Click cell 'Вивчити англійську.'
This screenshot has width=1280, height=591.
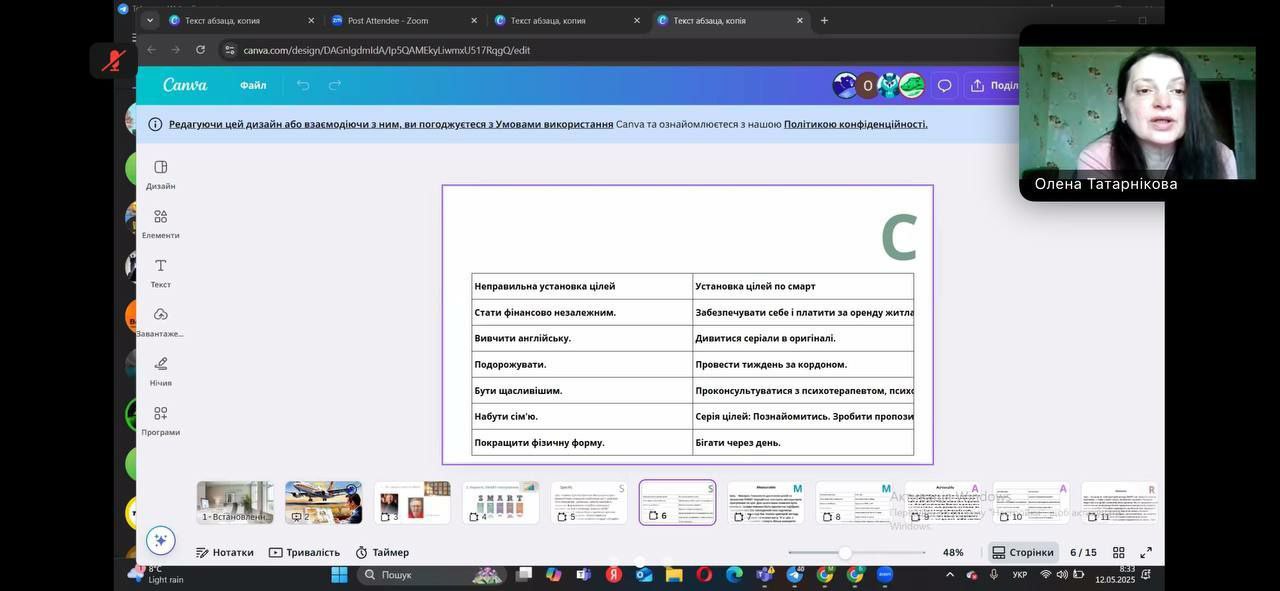coord(582,338)
